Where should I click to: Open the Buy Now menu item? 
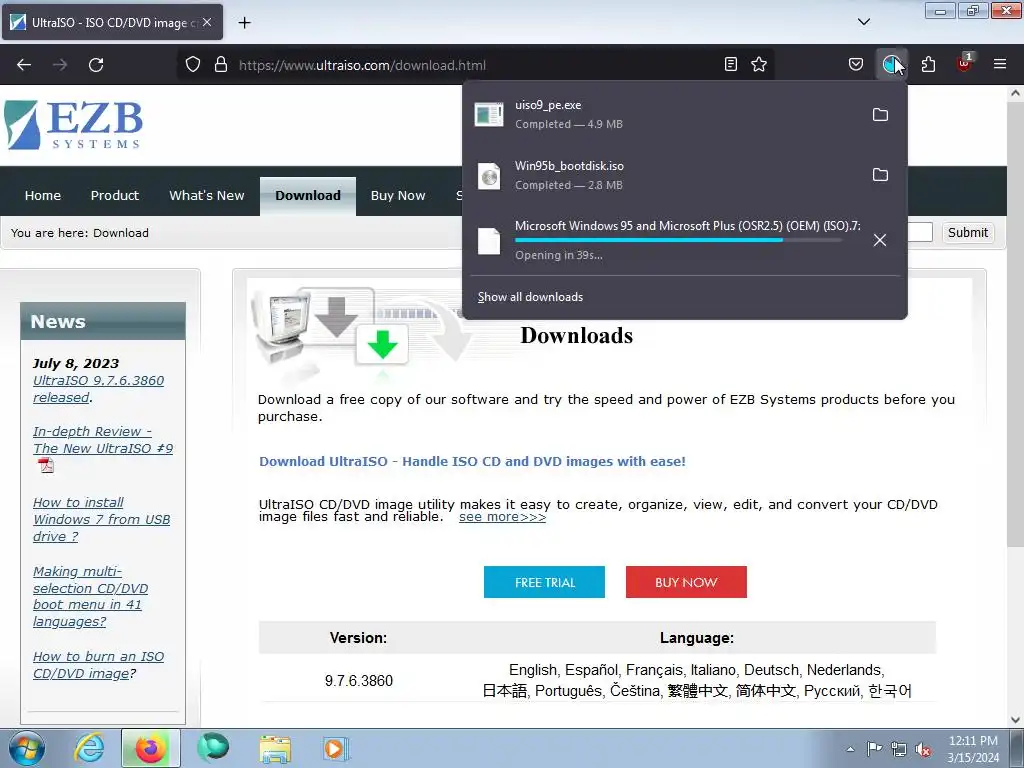tap(398, 195)
